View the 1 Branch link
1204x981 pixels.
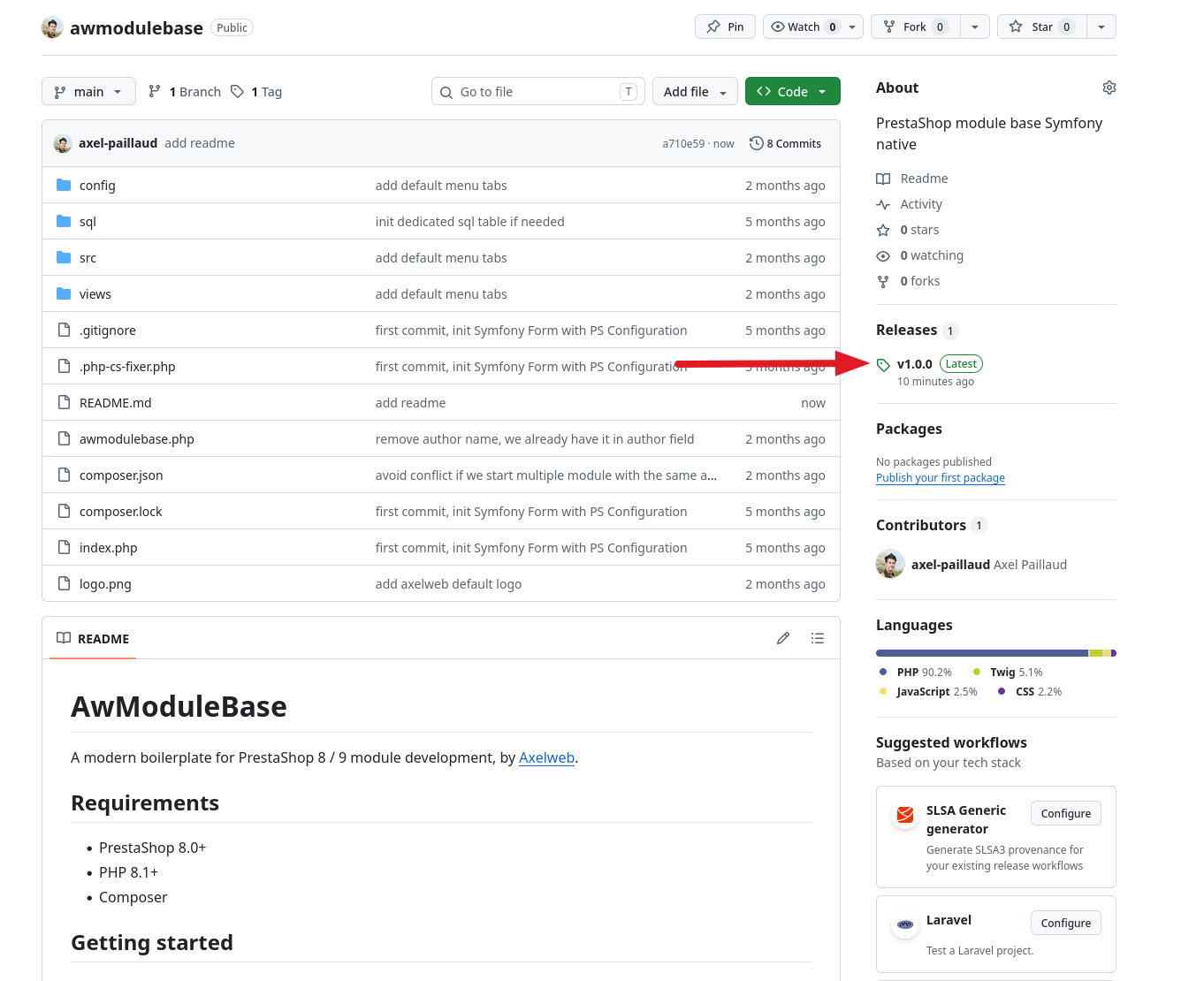pos(185,91)
